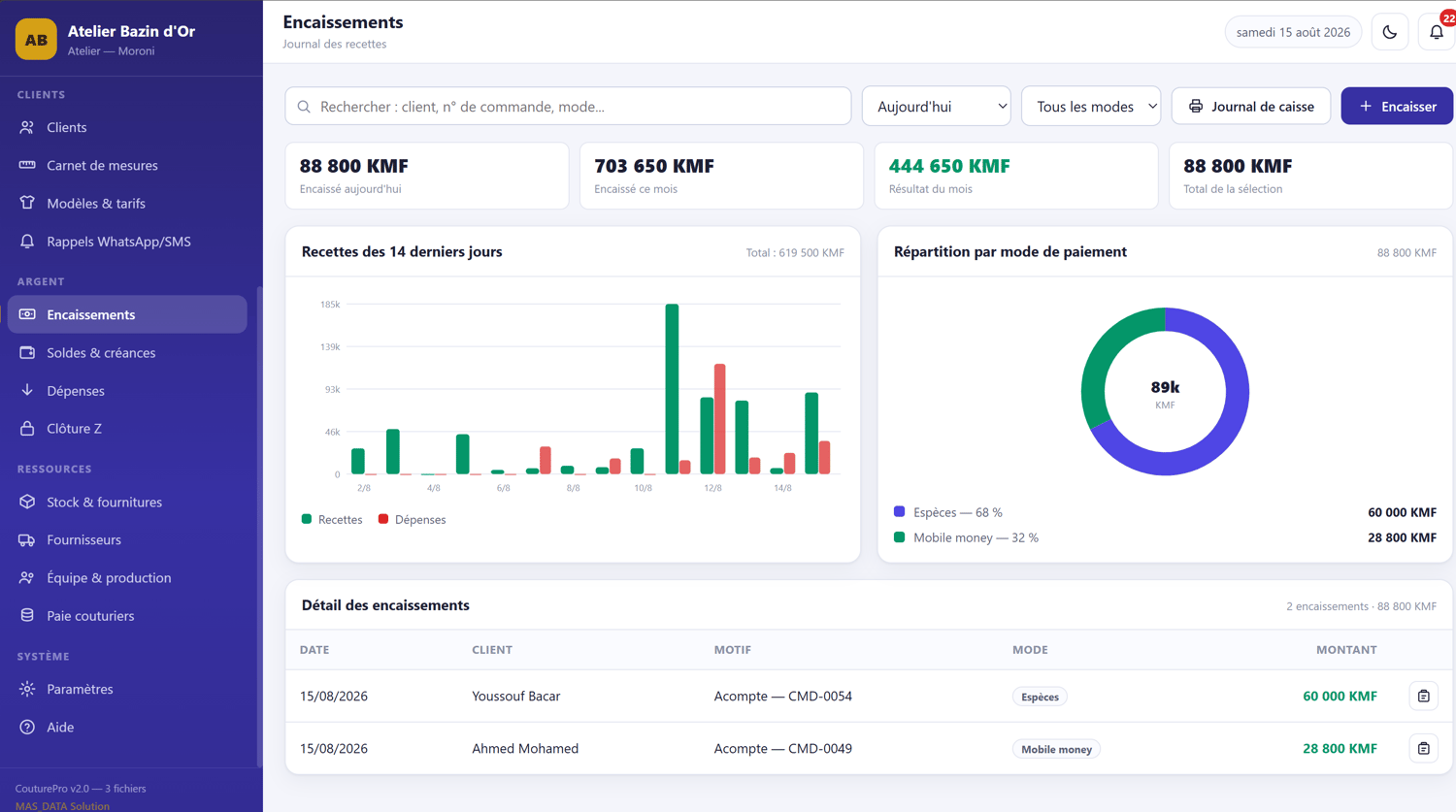Open the Journal de caisse button

tap(1251, 107)
